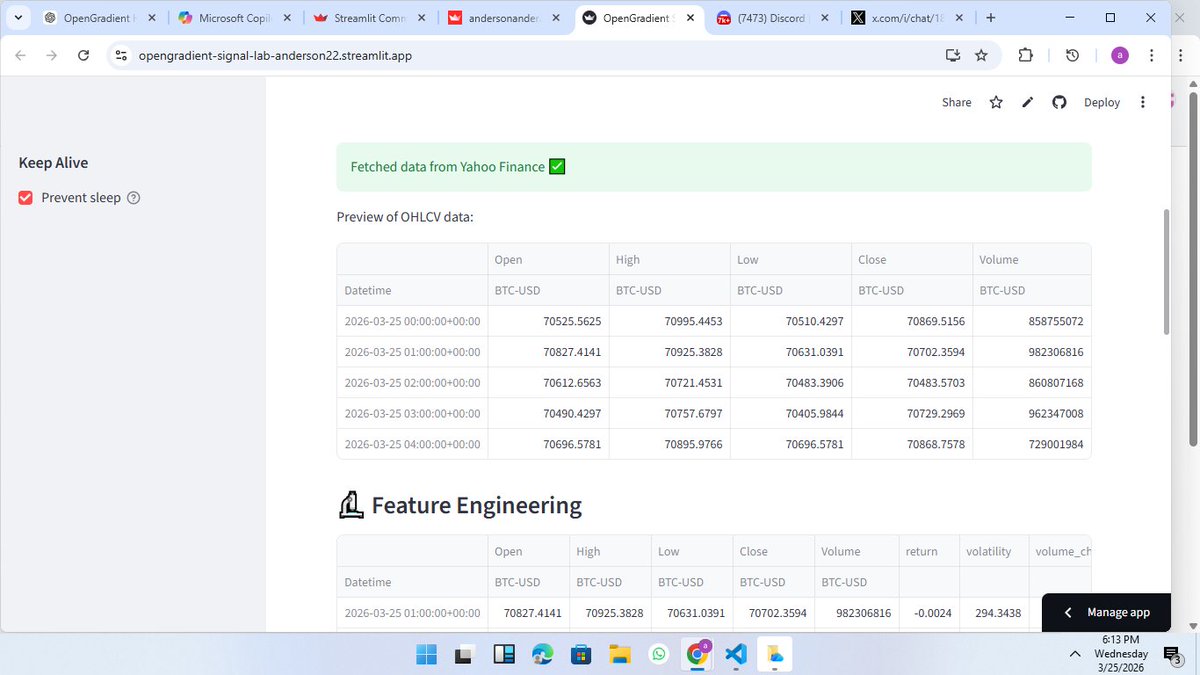Open Microsoft Store from the taskbar
Screen dimensions: 1200x675
pos(580,655)
